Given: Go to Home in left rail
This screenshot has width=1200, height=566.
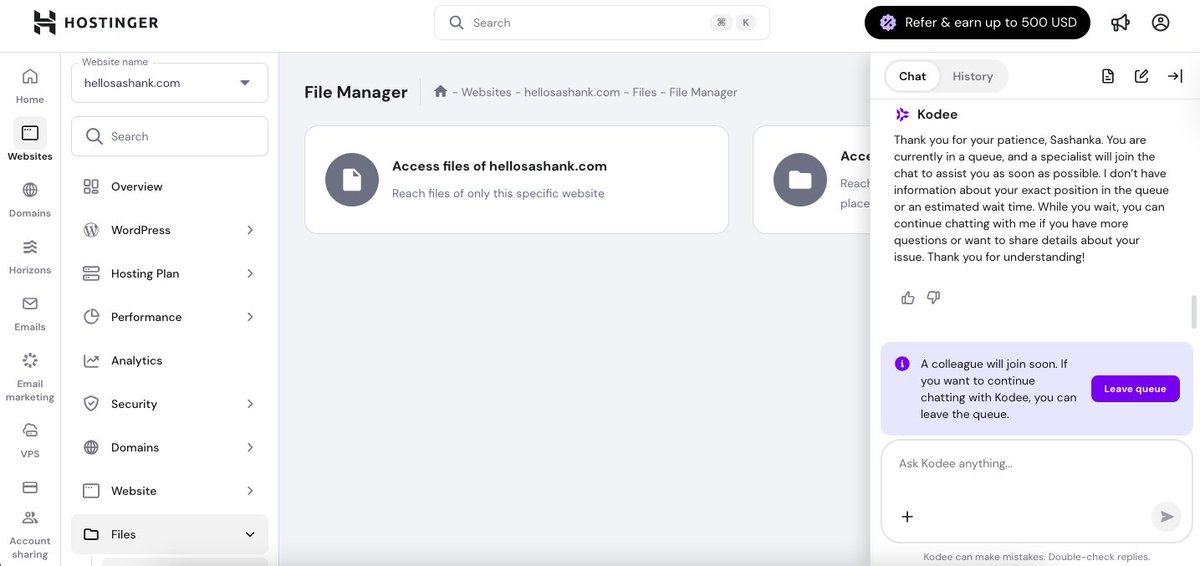Looking at the screenshot, I should coord(30,85).
